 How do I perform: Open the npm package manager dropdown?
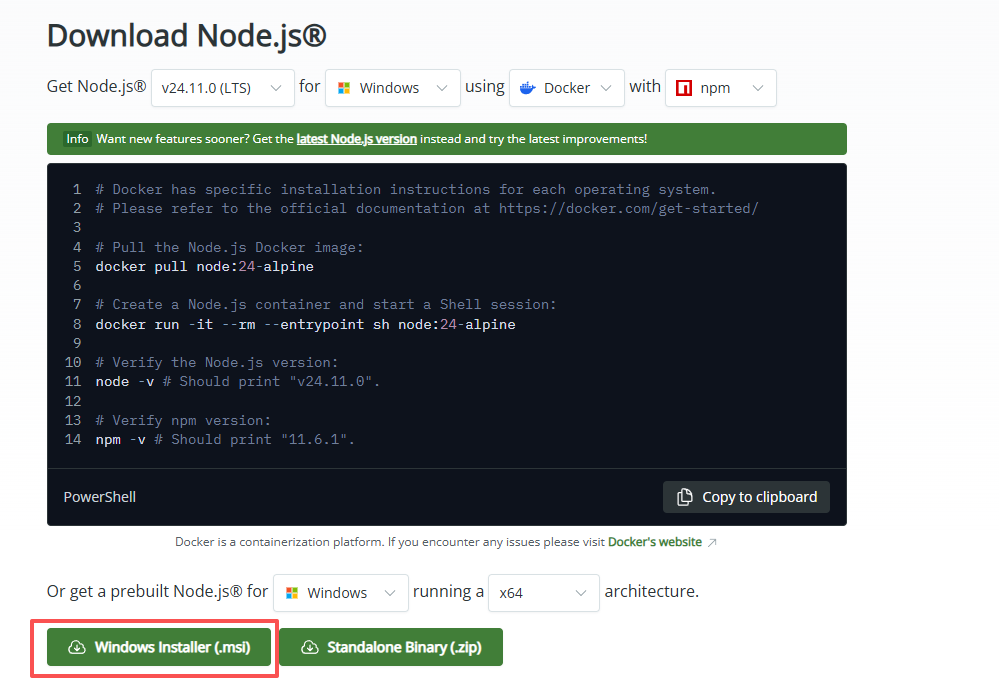[721, 88]
